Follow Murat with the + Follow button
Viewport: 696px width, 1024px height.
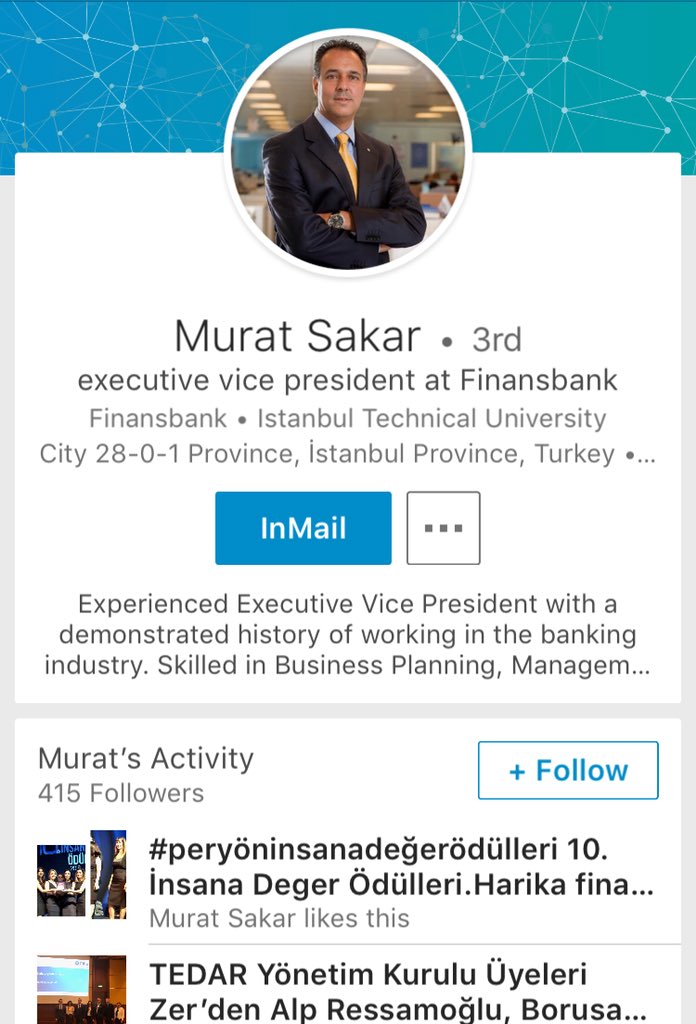(568, 770)
